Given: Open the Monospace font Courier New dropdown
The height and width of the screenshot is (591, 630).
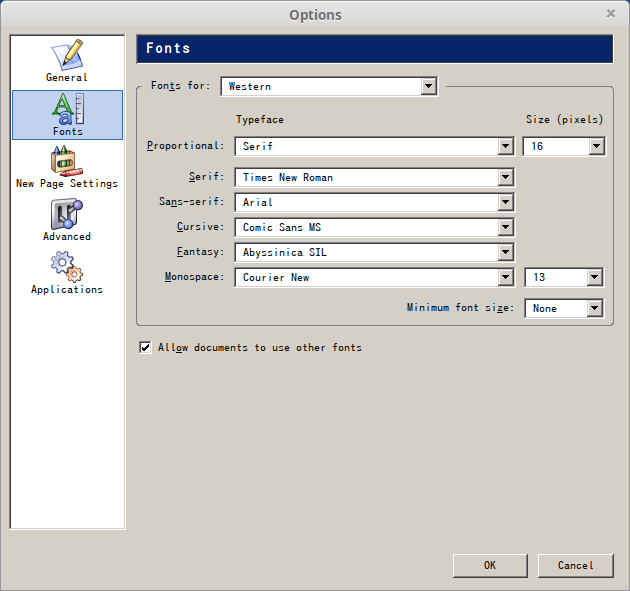Looking at the screenshot, I should point(374,277).
